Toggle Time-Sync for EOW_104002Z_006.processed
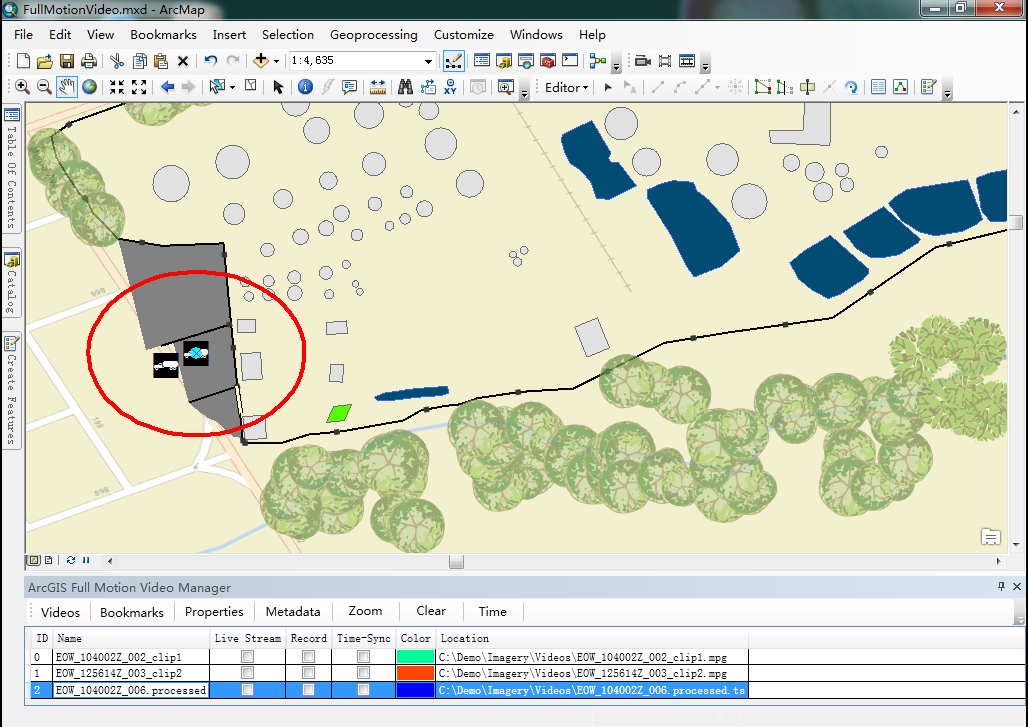The image size is (1028, 727). pos(363,690)
